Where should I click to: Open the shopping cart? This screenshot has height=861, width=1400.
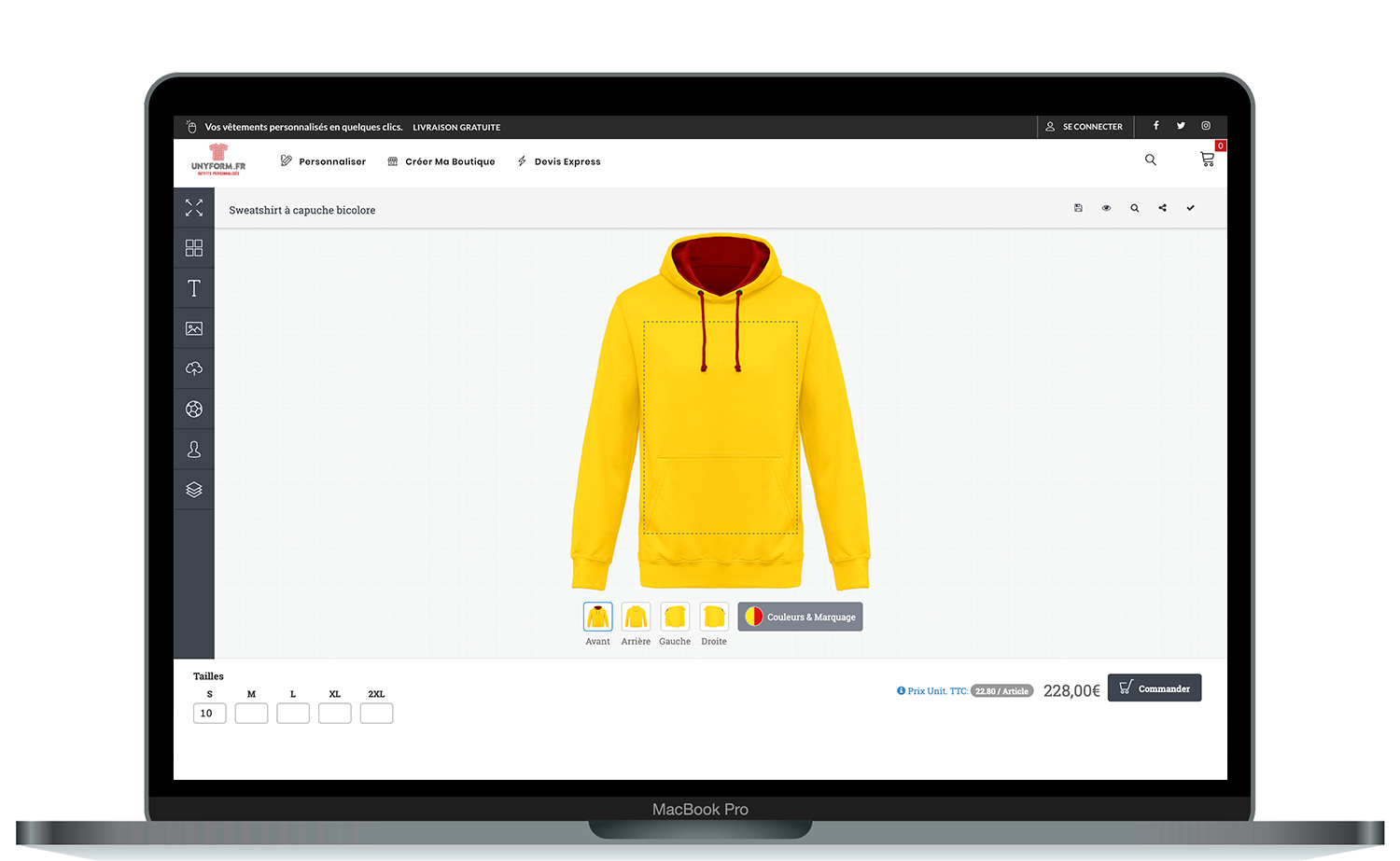coord(1207,160)
